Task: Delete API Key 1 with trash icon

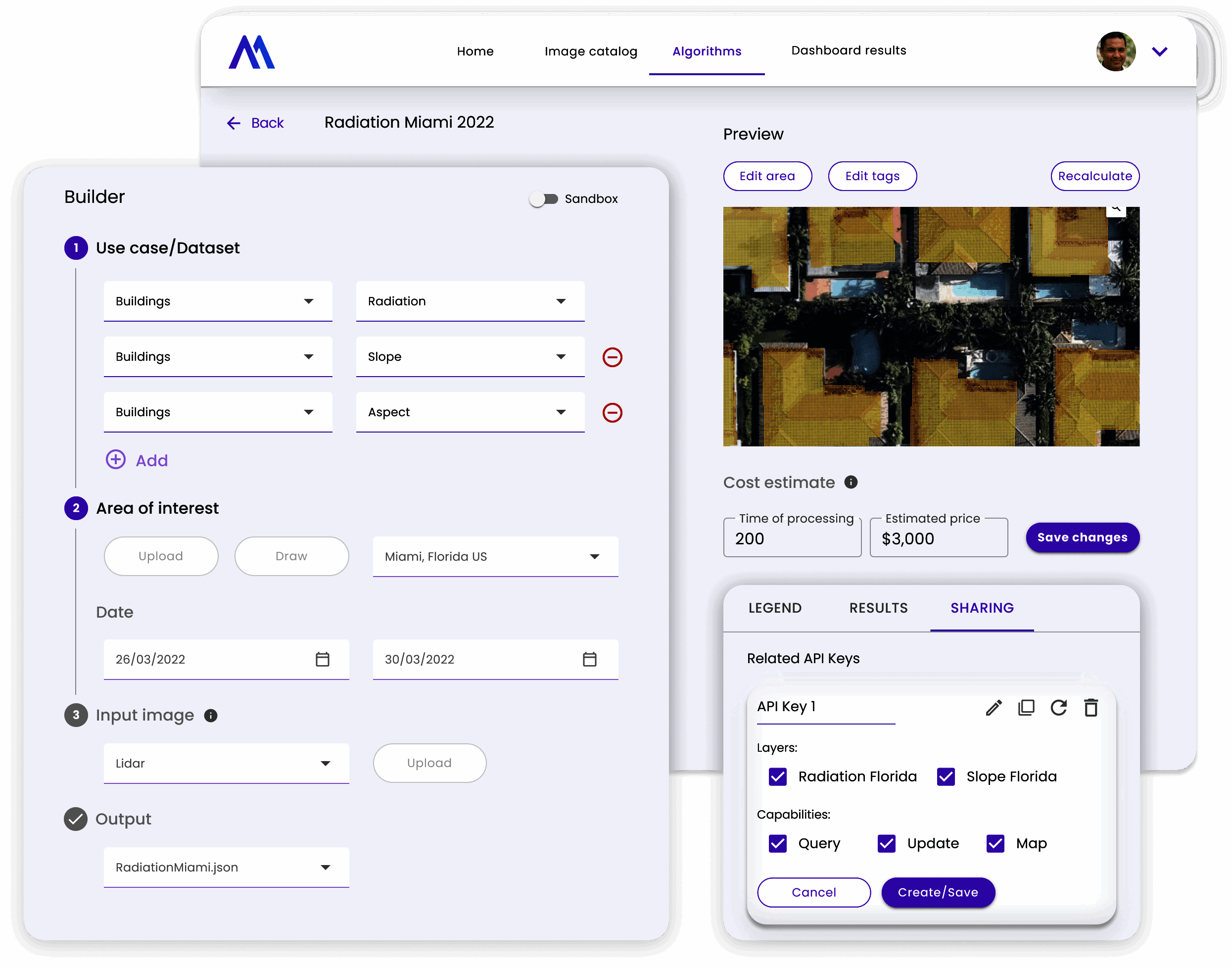Action: pos(1092,707)
